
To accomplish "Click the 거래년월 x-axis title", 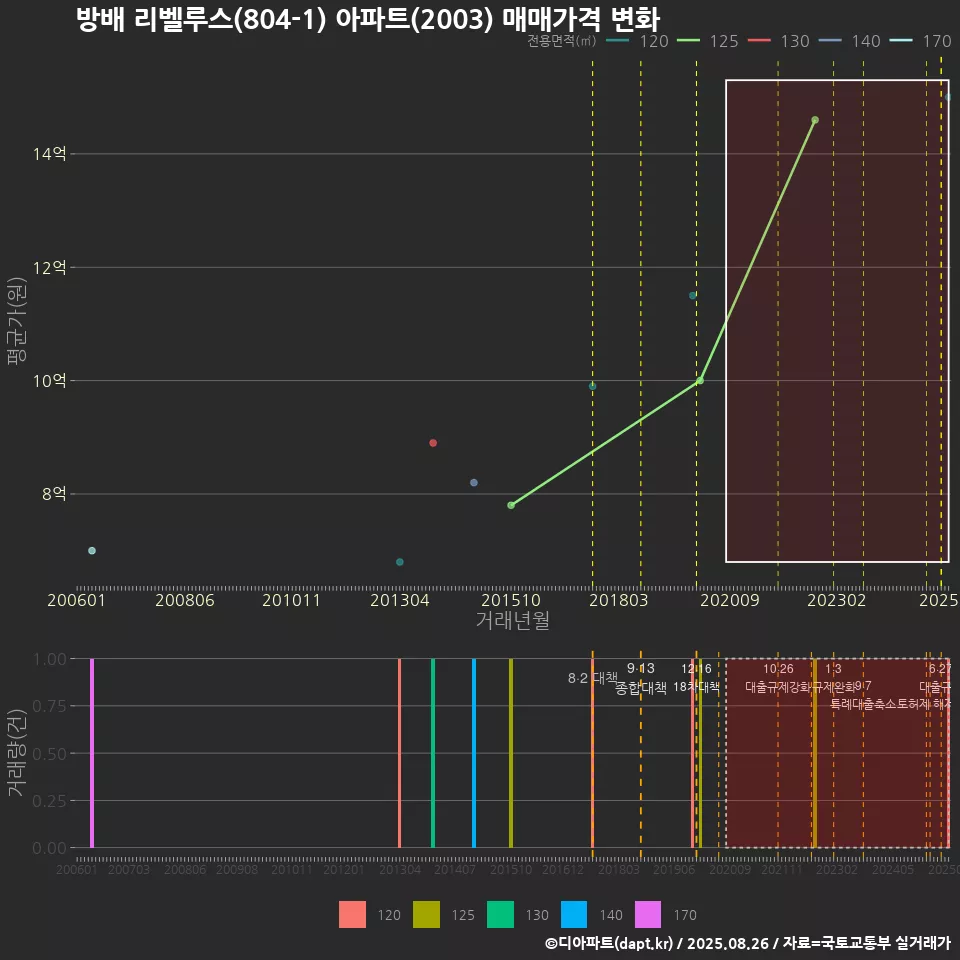I will 512,621.
